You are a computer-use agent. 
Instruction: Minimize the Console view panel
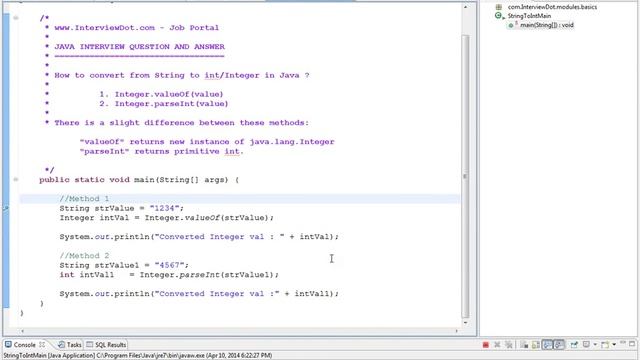pyautogui.click(x=623, y=343)
